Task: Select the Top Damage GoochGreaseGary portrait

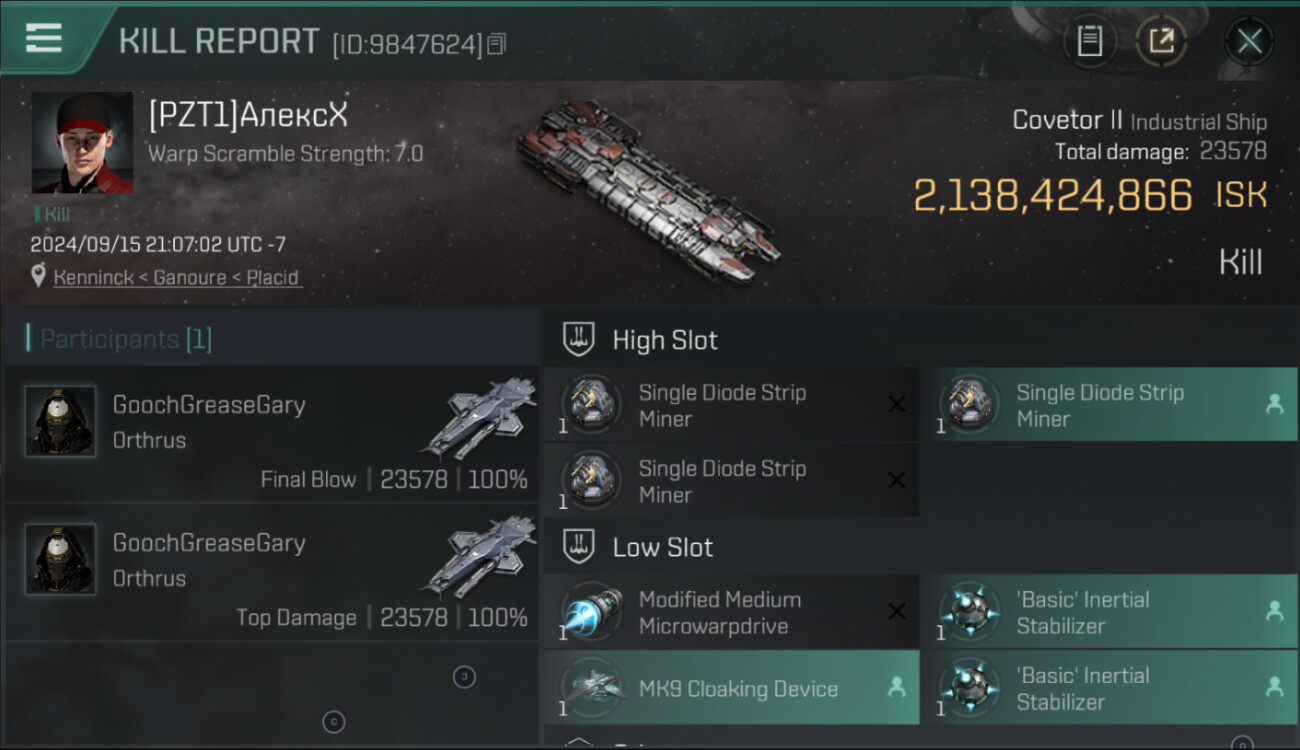Action: (60, 559)
